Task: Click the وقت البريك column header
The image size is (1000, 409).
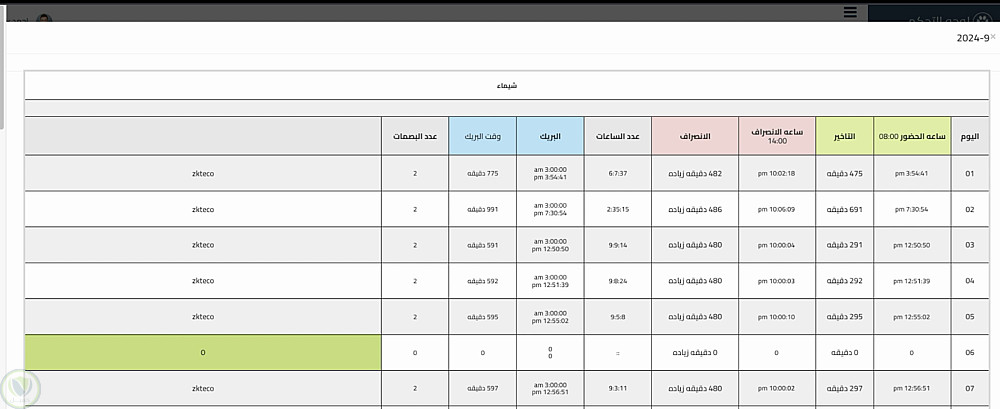Action: tap(482, 136)
